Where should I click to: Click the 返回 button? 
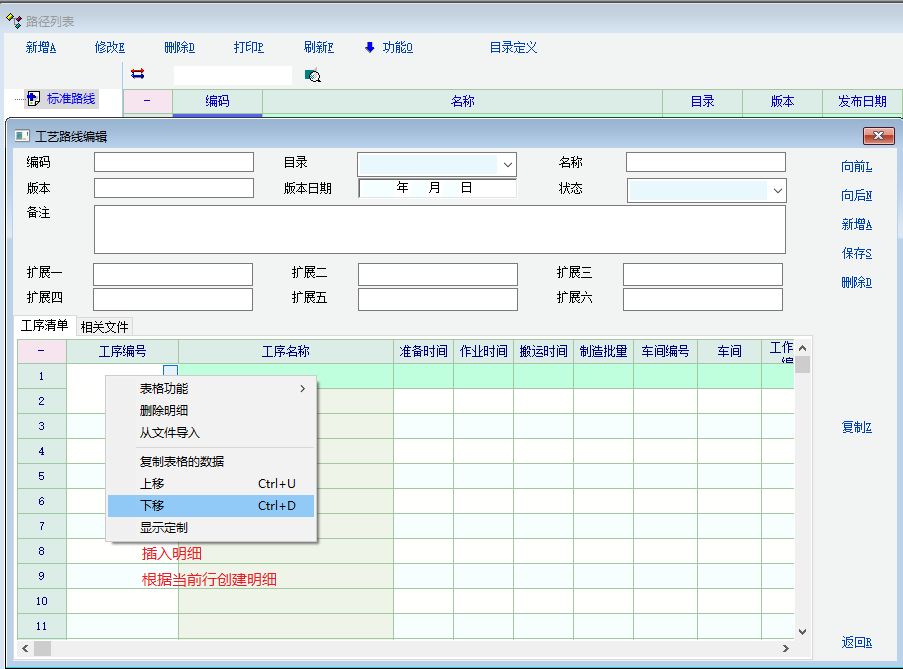tap(857, 643)
